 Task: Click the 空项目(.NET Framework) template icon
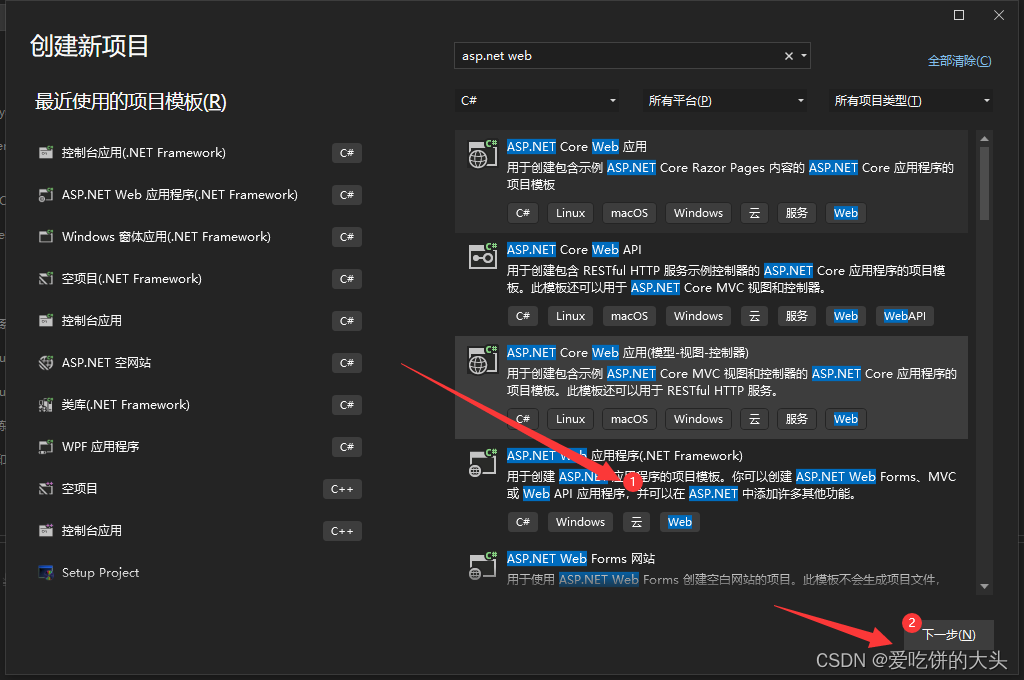coord(46,279)
